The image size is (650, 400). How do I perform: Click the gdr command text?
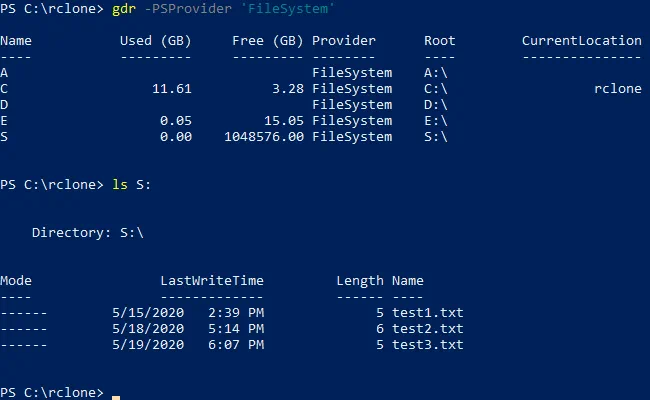click(124, 9)
